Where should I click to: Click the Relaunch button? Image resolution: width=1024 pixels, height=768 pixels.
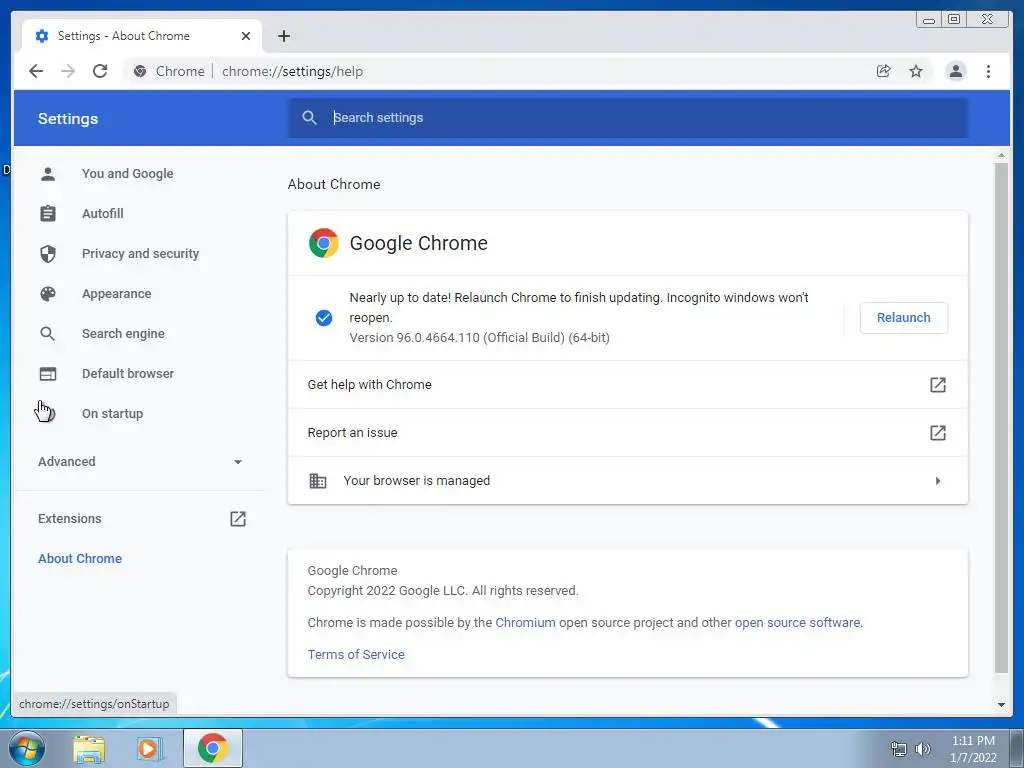click(x=903, y=317)
